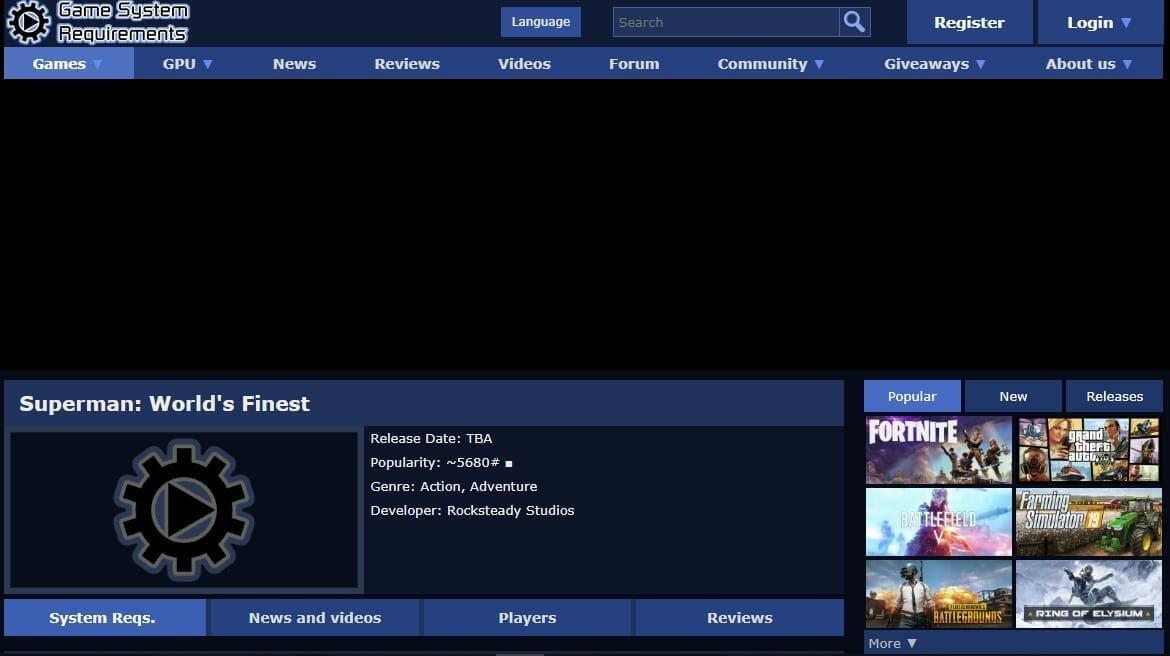This screenshot has height=656, width=1170.
Task: Choose the PlayerUnknown's Battlegrounds thumbnail
Action: coord(938,593)
